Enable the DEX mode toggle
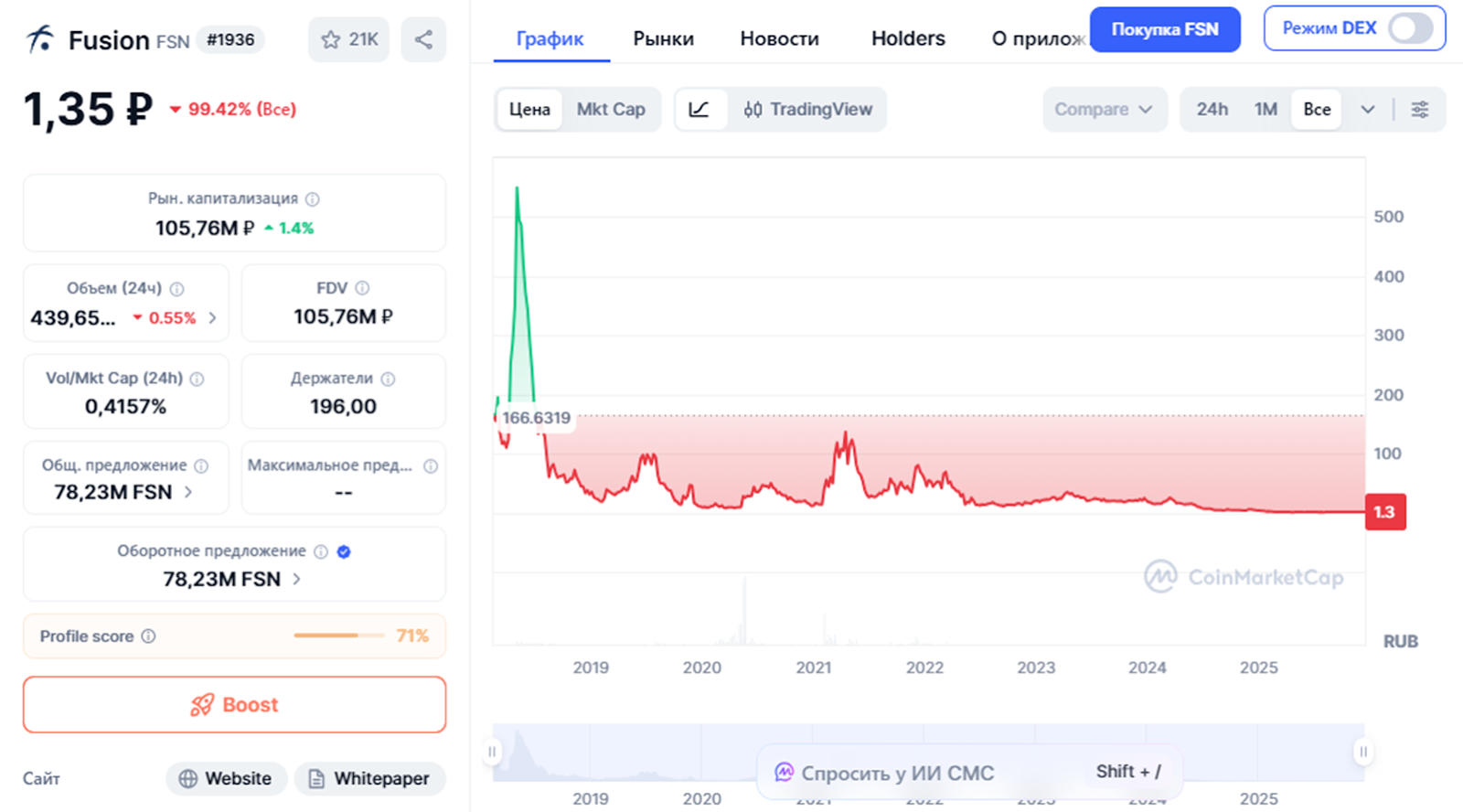Screen dimensions: 1463x812 [1410, 28]
